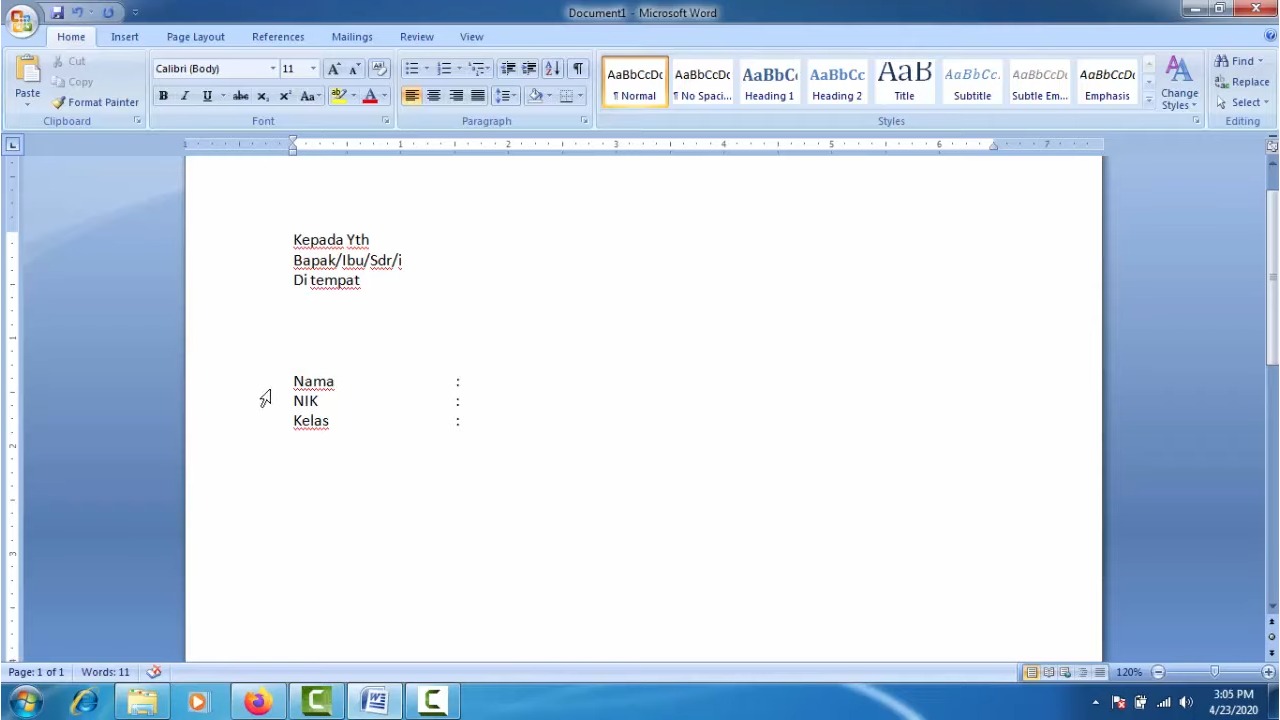This screenshot has width=1280, height=720.
Task: Undo last action in Quick Access toolbar
Action: coord(77,12)
